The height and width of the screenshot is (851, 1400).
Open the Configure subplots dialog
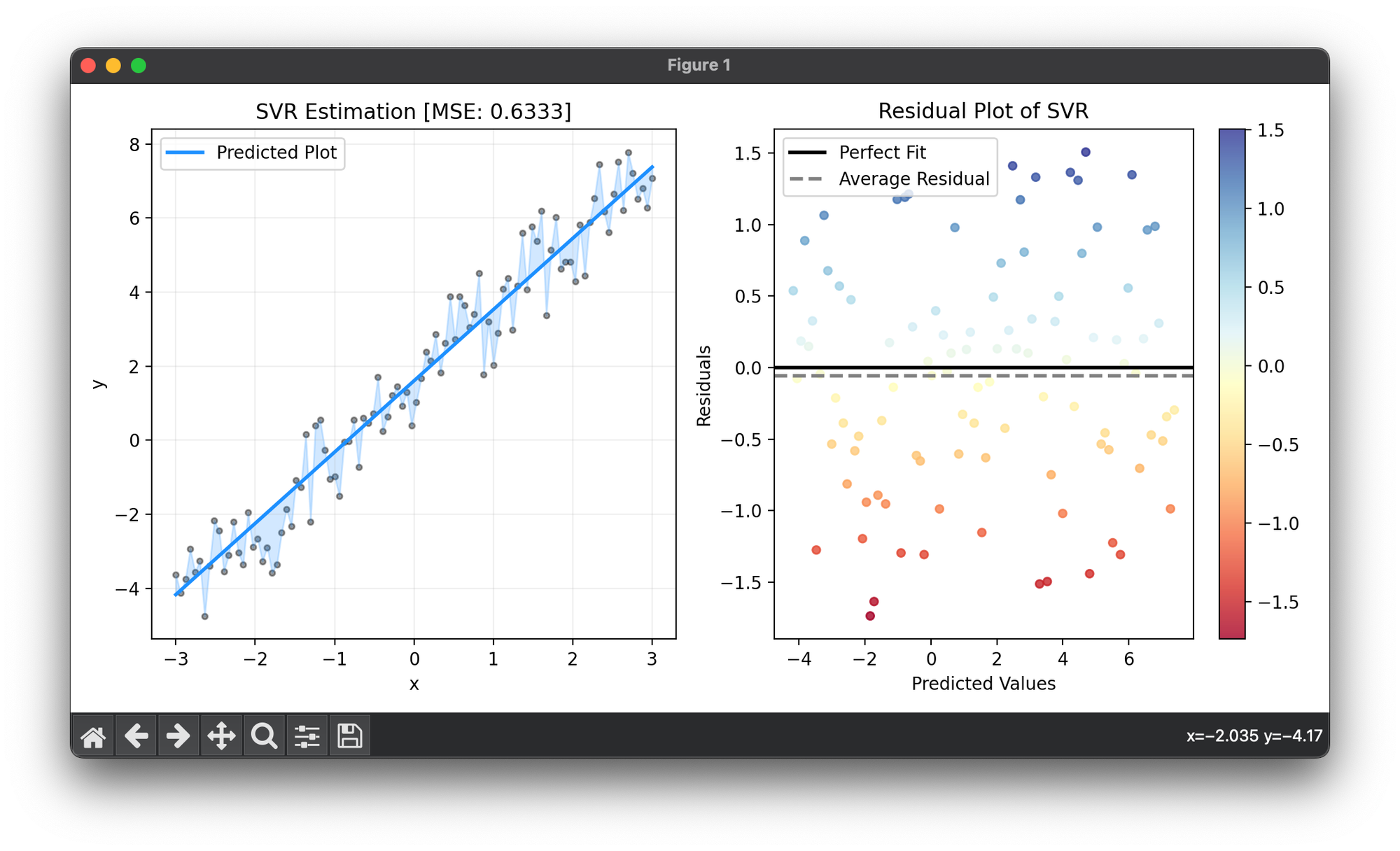coord(307,736)
